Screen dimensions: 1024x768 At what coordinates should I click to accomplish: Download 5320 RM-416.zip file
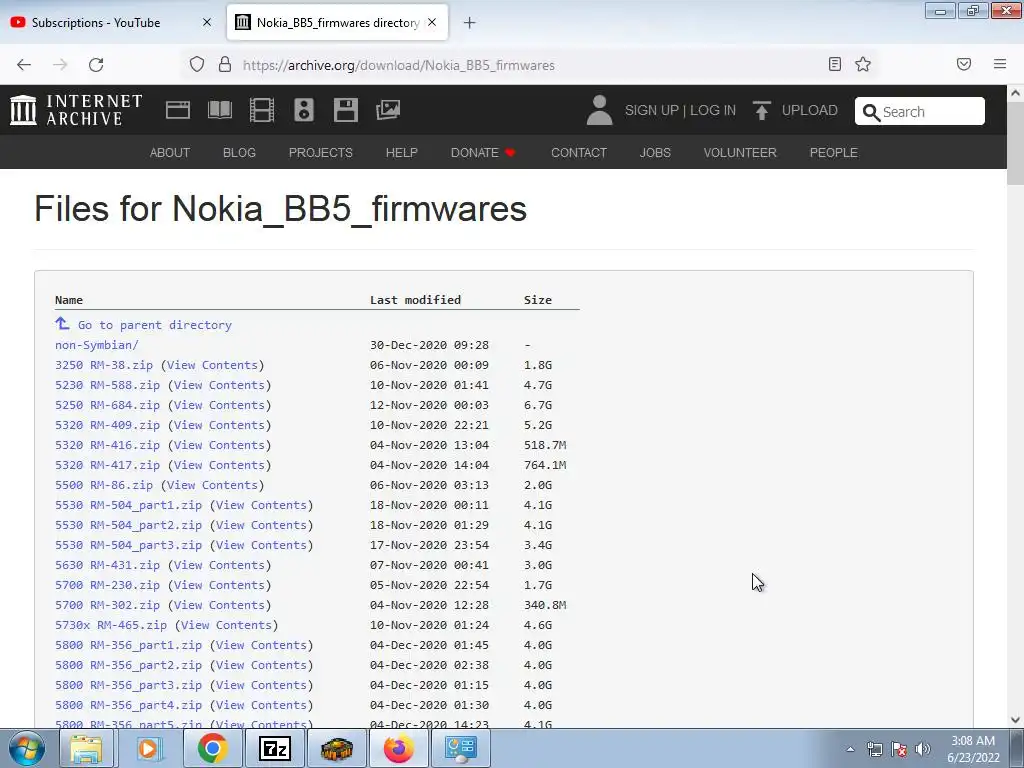[107, 445]
